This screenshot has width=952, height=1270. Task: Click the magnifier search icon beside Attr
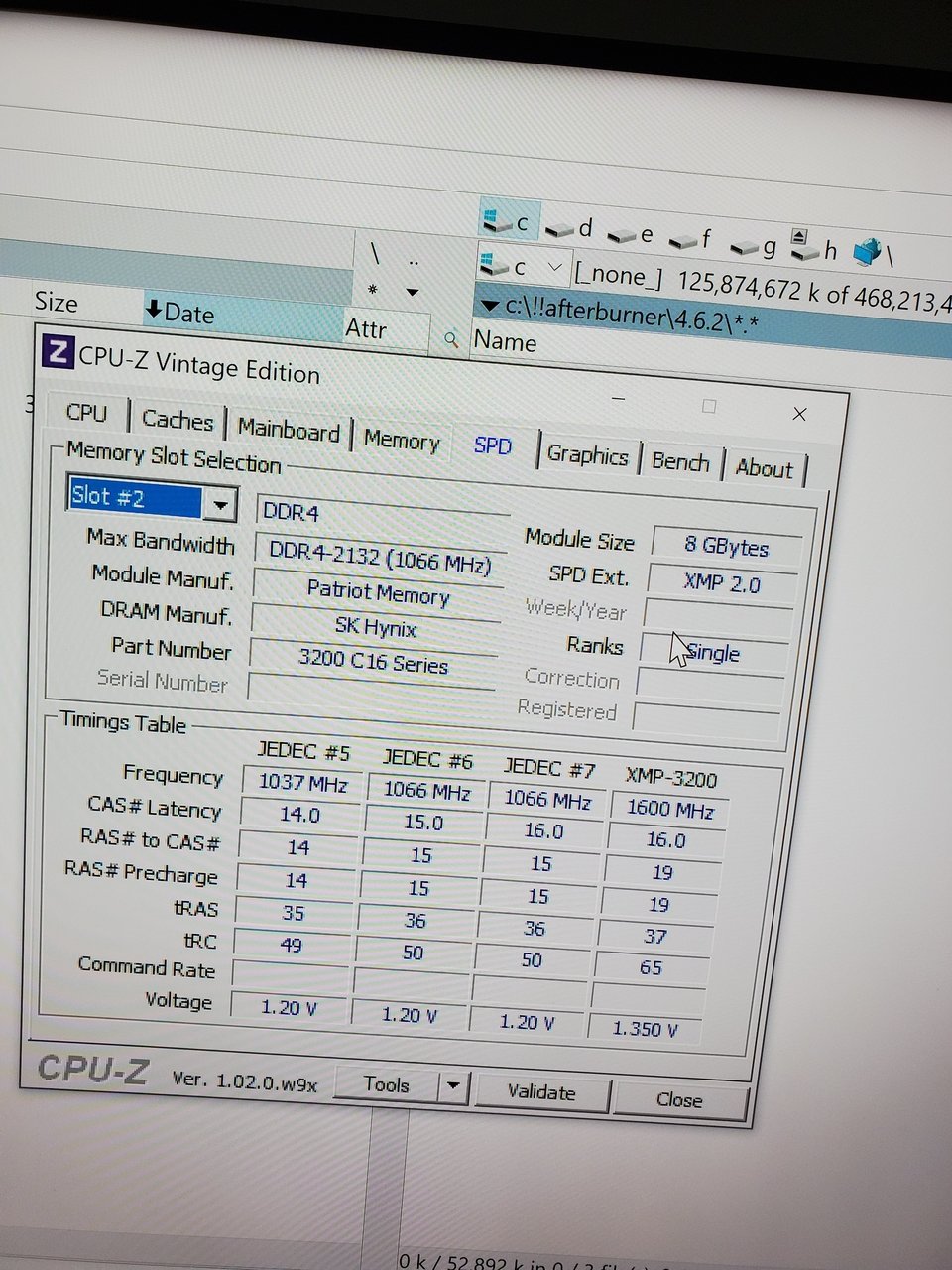click(x=451, y=339)
